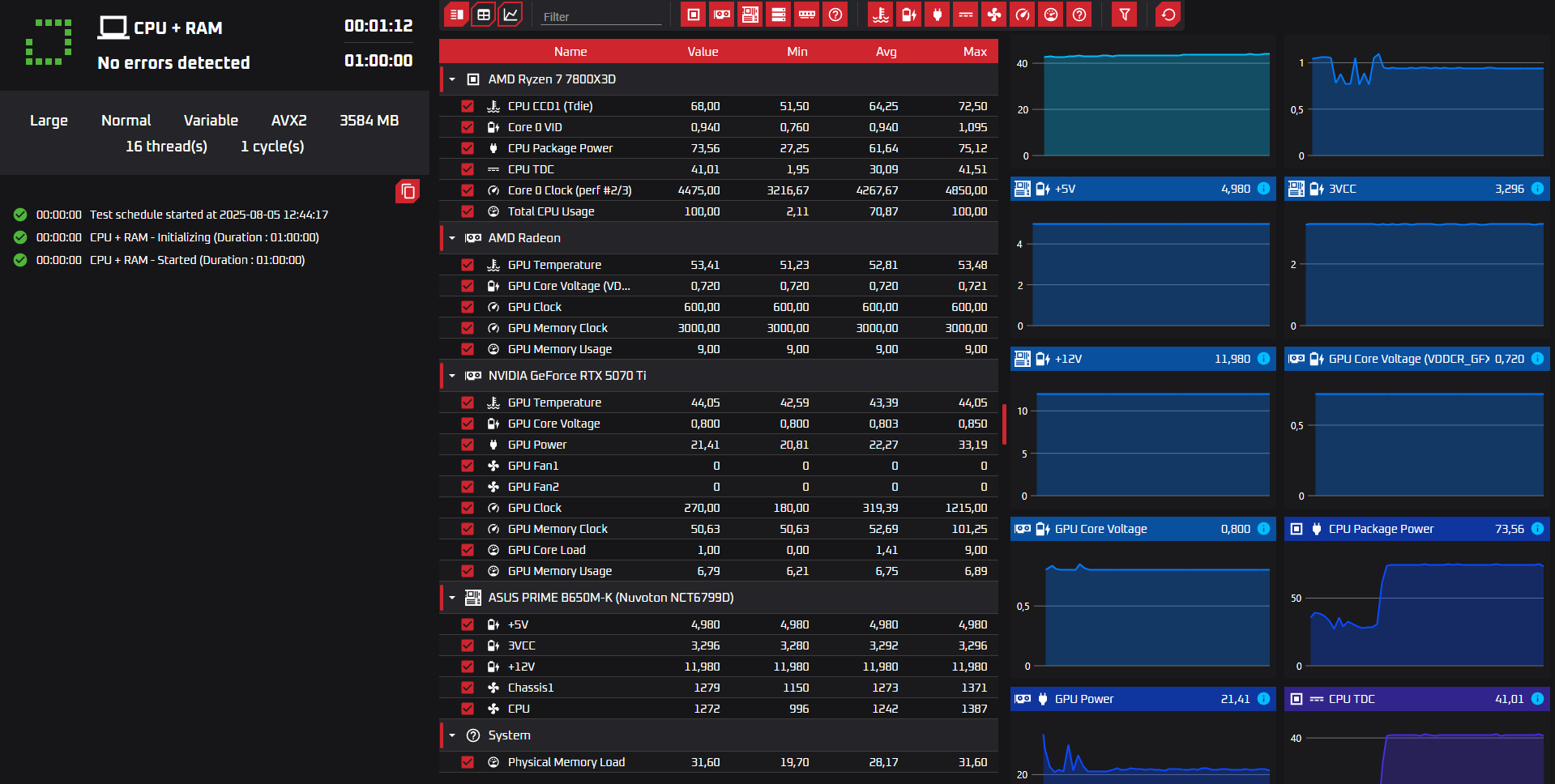This screenshot has height=784, width=1555.
Task: Toggle the current sensor filter icon
Action: point(966,15)
